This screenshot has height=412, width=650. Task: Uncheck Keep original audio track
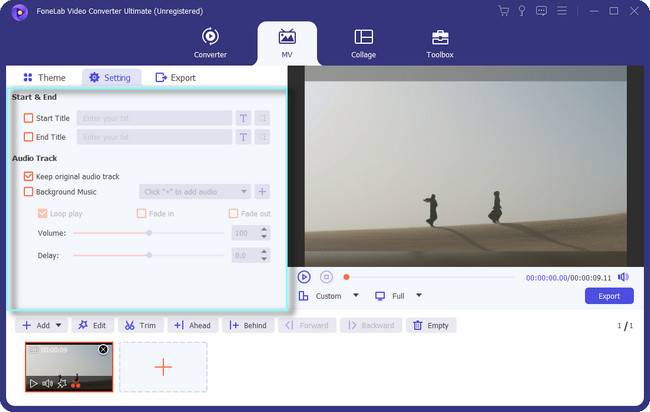[x=28, y=176]
